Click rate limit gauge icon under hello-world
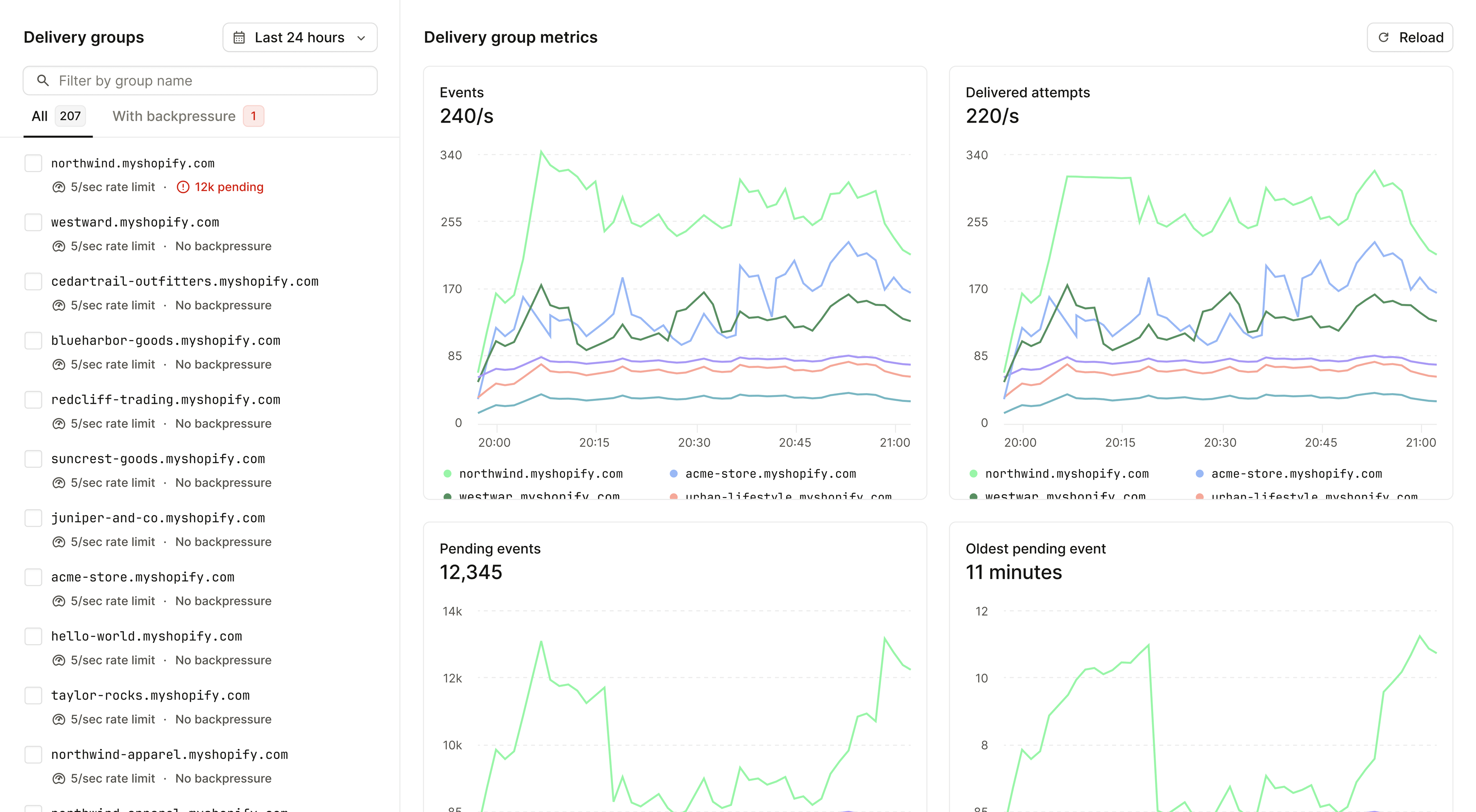Screen dimensions: 1476x812 [58, 660]
